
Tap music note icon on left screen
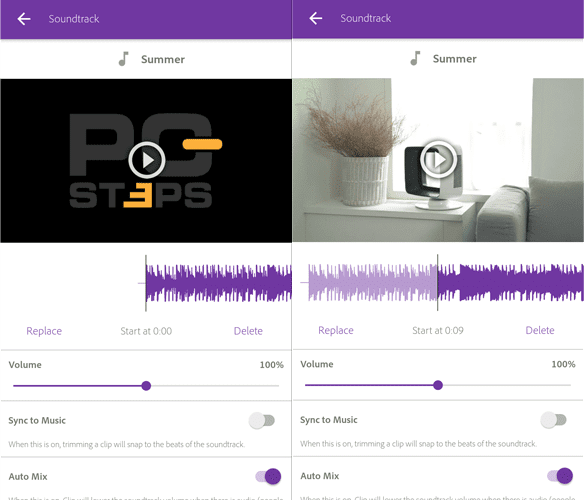click(x=124, y=59)
